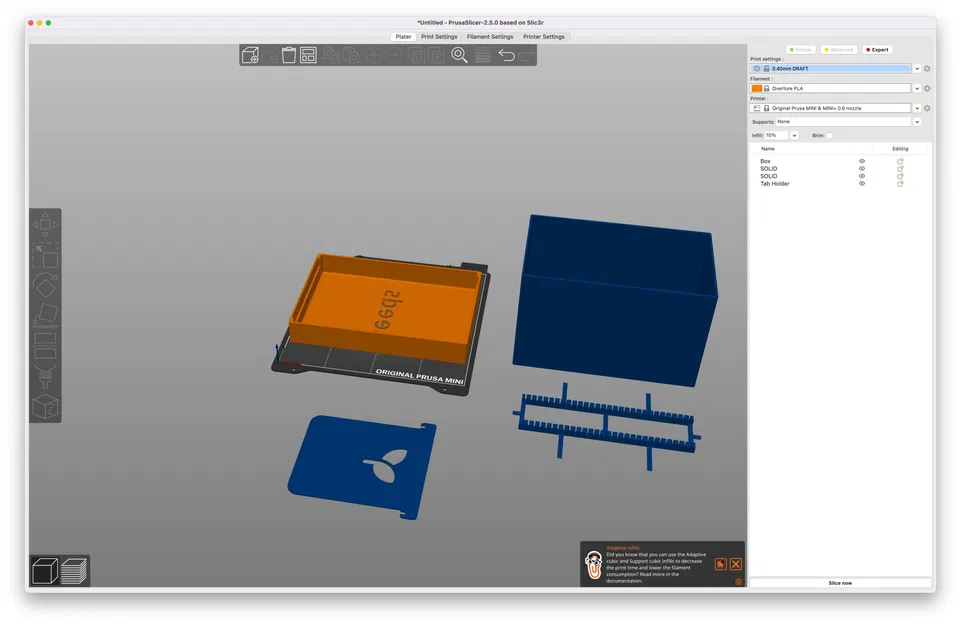Open the editing icon for Box
The height and width of the screenshot is (625, 961).
tap(900, 161)
